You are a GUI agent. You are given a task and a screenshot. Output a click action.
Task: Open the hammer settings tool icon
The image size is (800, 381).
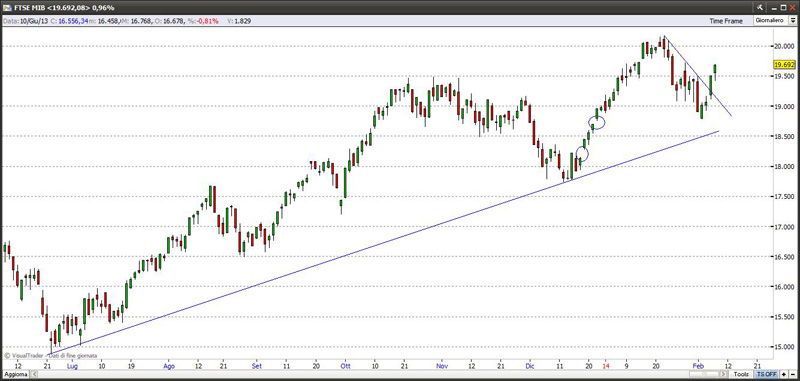(x=760, y=8)
